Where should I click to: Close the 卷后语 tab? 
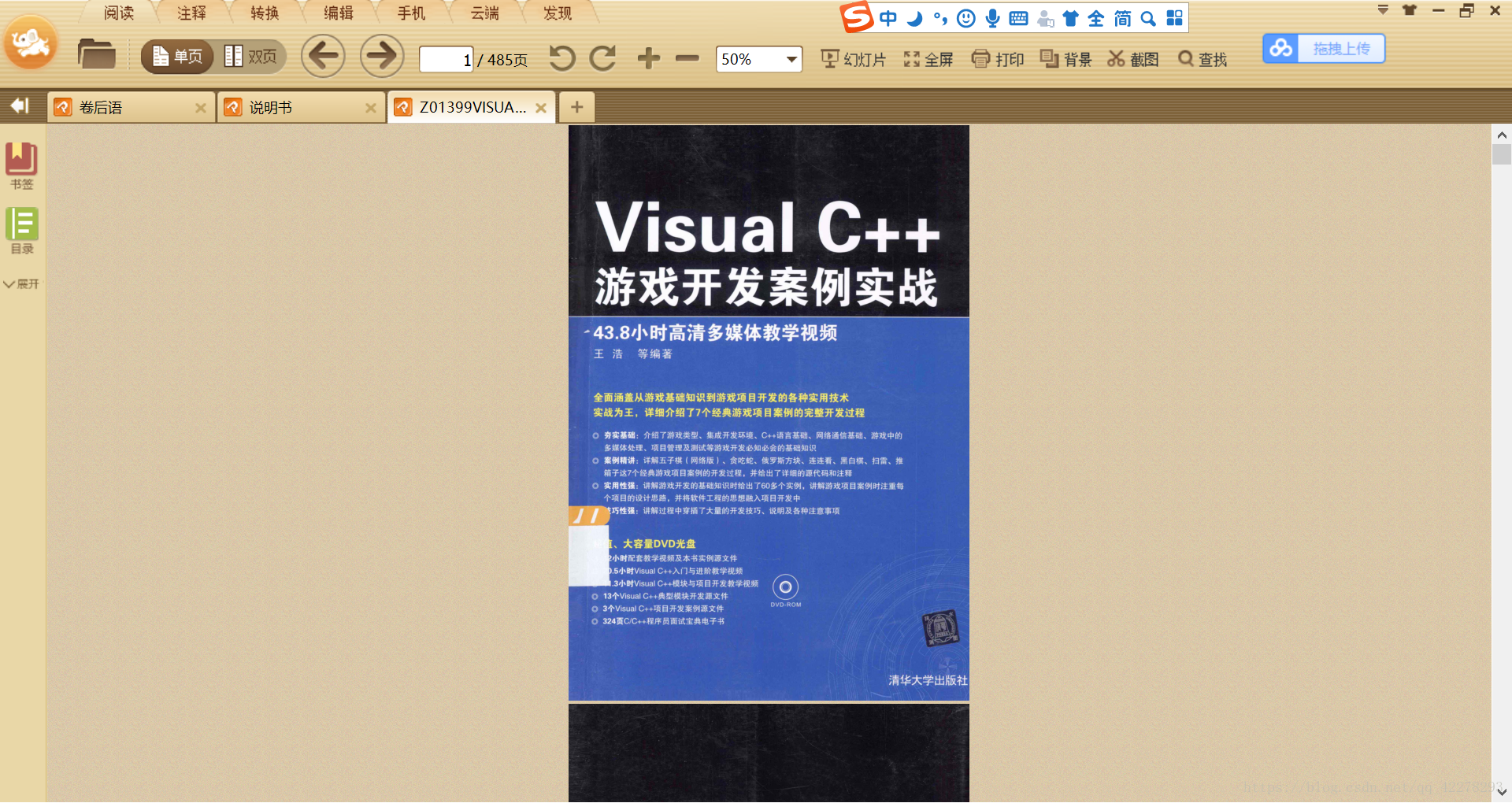[x=201, y=109]
